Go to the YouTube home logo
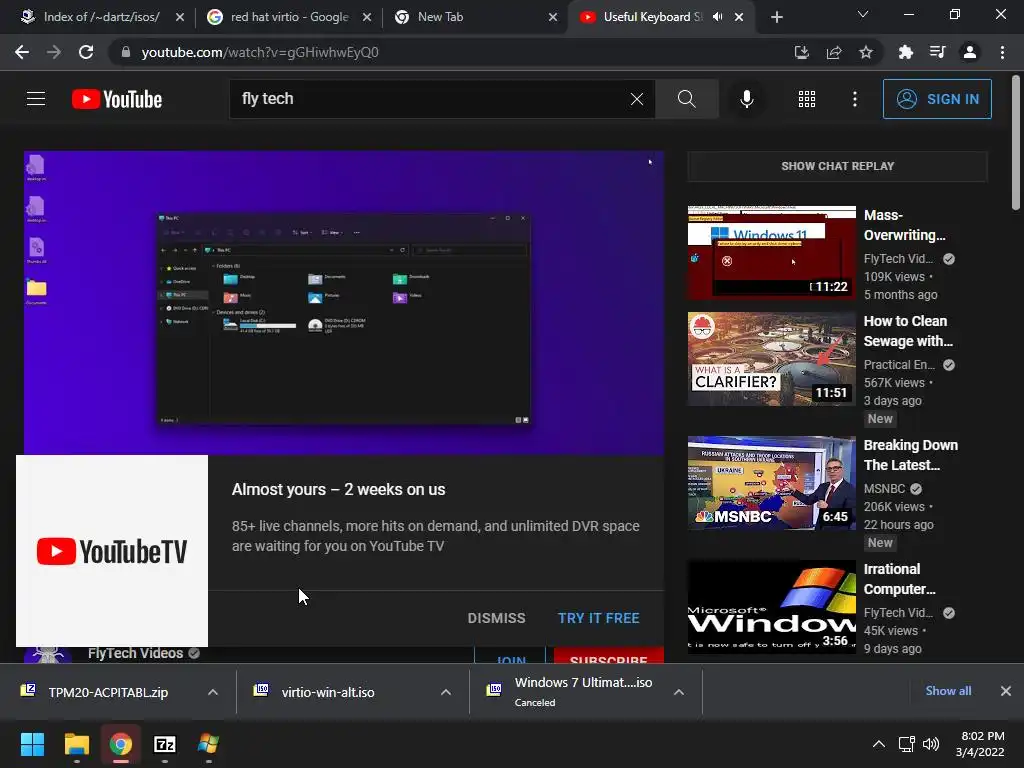Viewport: 1024px width, 768px height. (x=117, y=99)
